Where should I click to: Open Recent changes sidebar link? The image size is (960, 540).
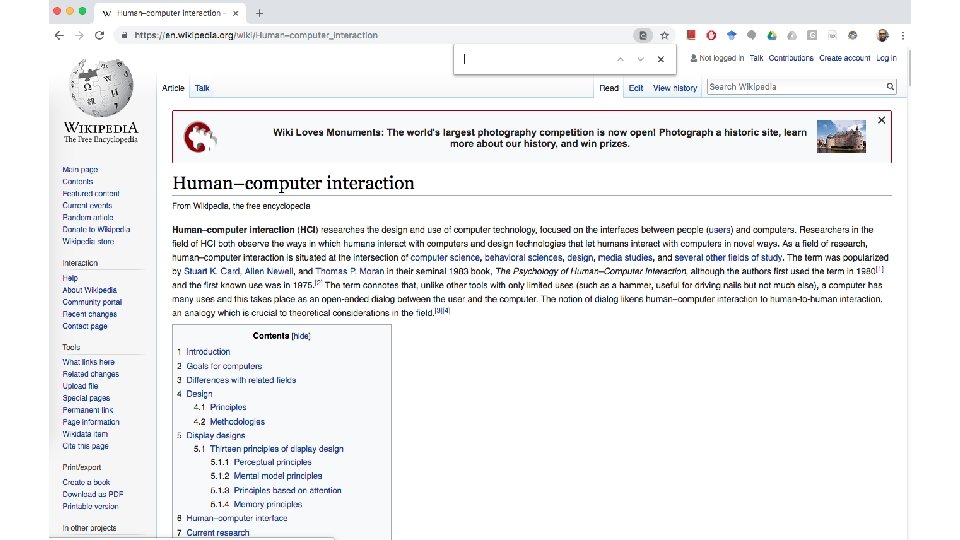[89, 314]
